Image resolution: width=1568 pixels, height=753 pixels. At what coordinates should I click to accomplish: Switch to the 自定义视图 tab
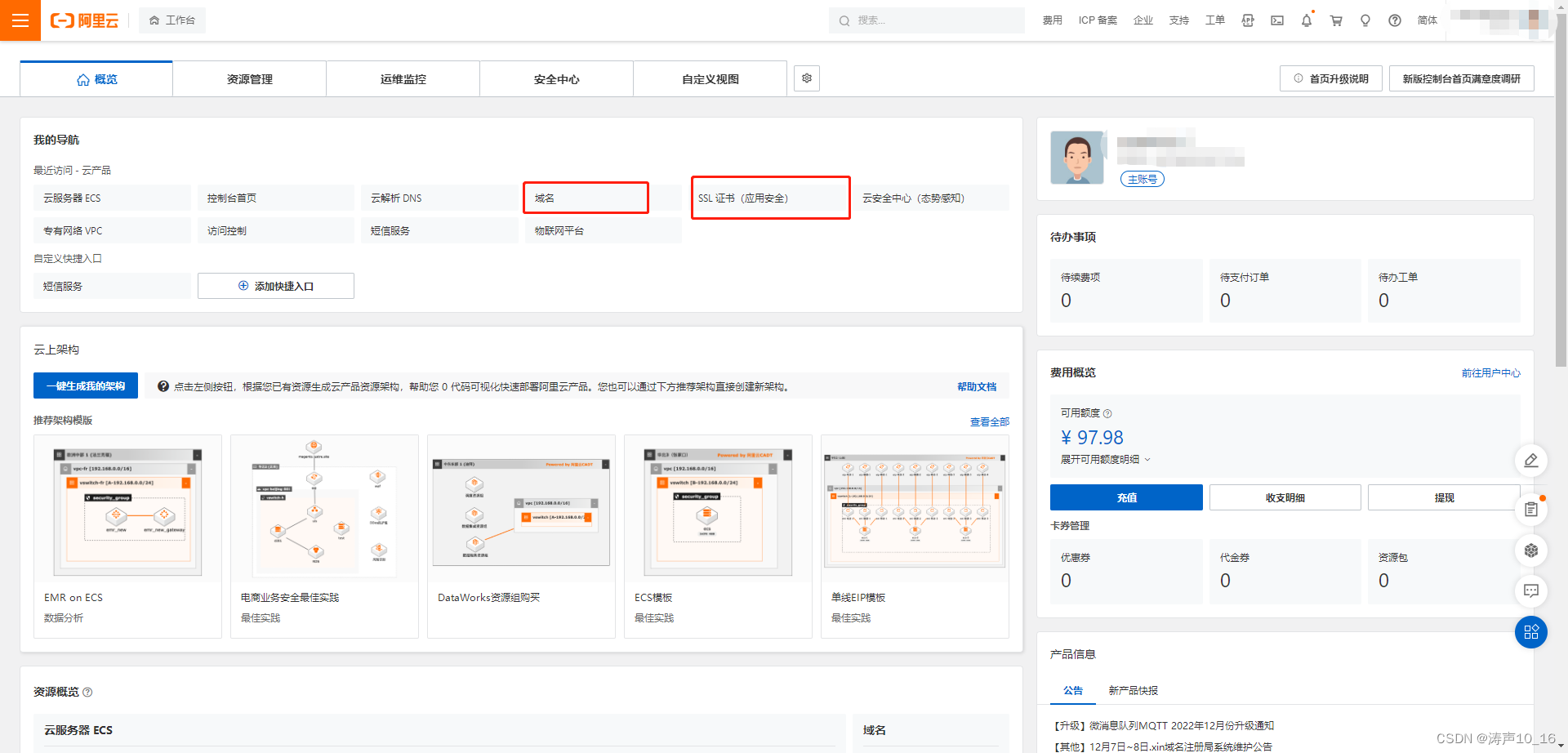click(x=710, y=79)
